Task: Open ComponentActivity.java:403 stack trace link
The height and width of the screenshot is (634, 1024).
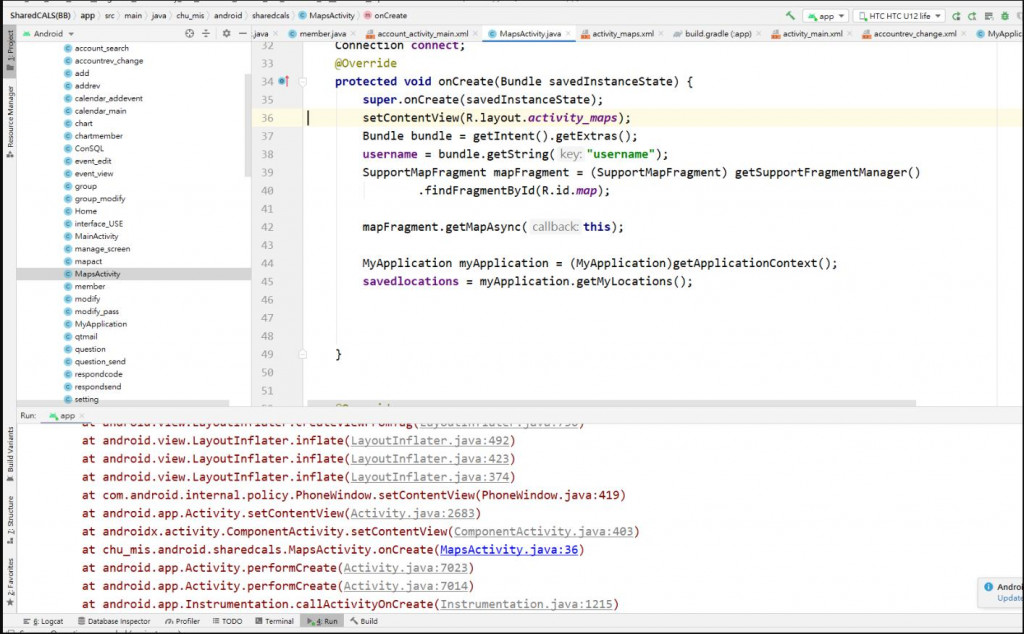Action: [543, 531]
